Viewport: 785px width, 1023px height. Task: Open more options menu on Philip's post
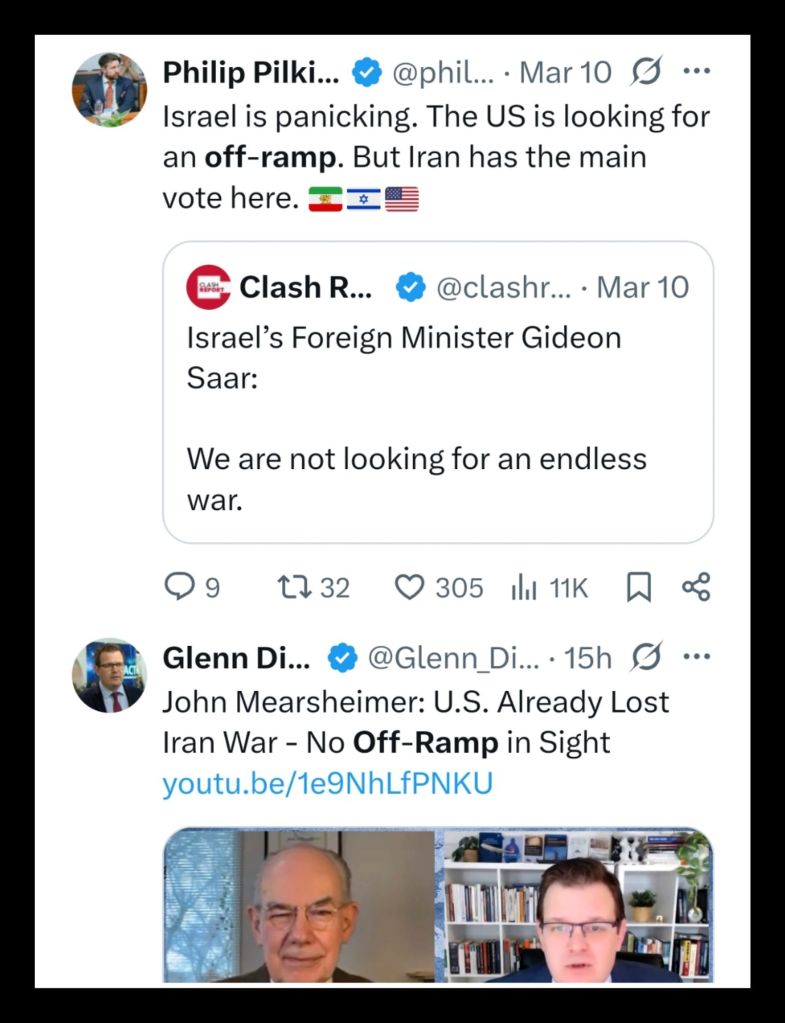click(x=696, y=72)
